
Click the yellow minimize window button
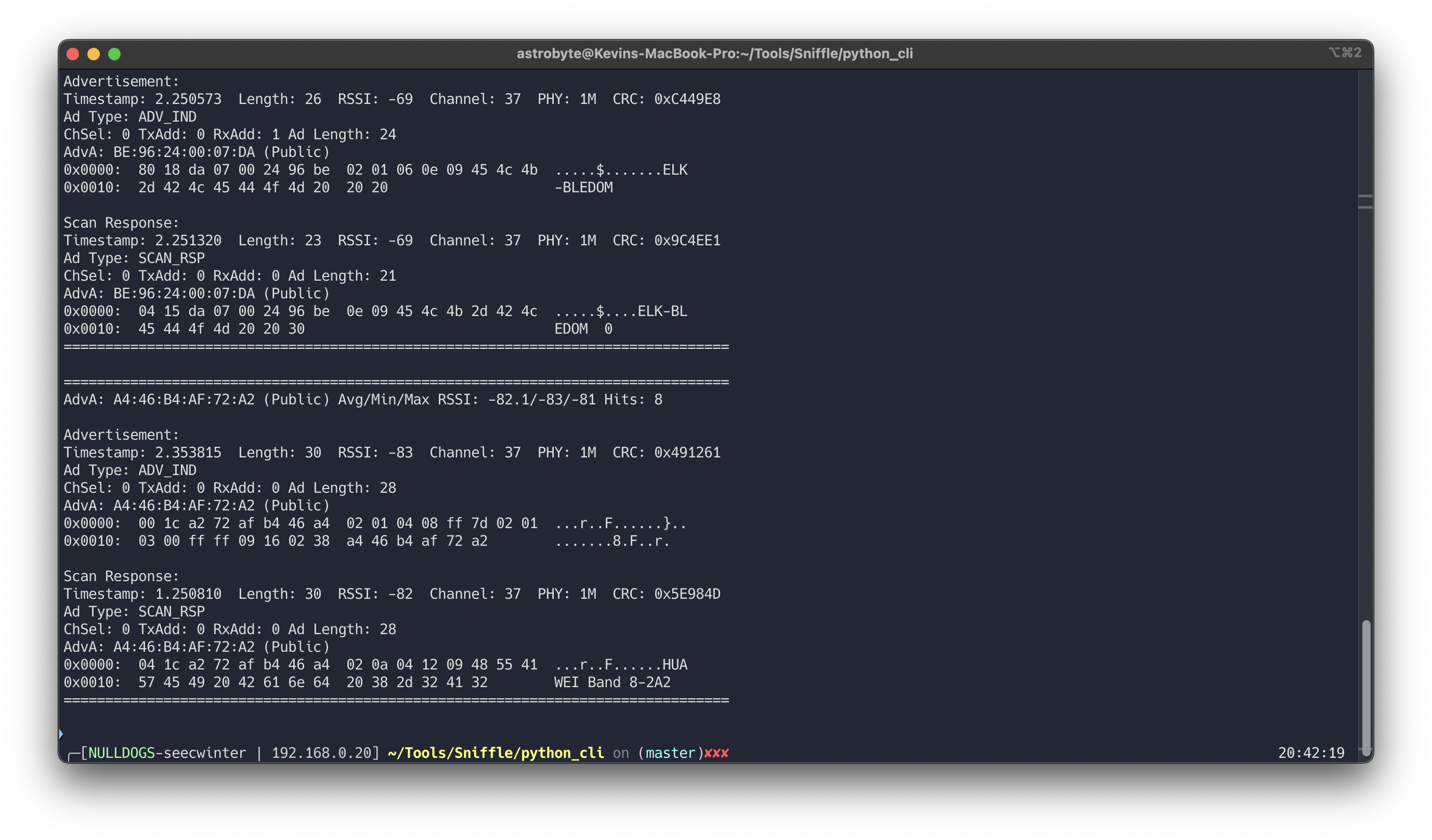click(x=94, y=54)
